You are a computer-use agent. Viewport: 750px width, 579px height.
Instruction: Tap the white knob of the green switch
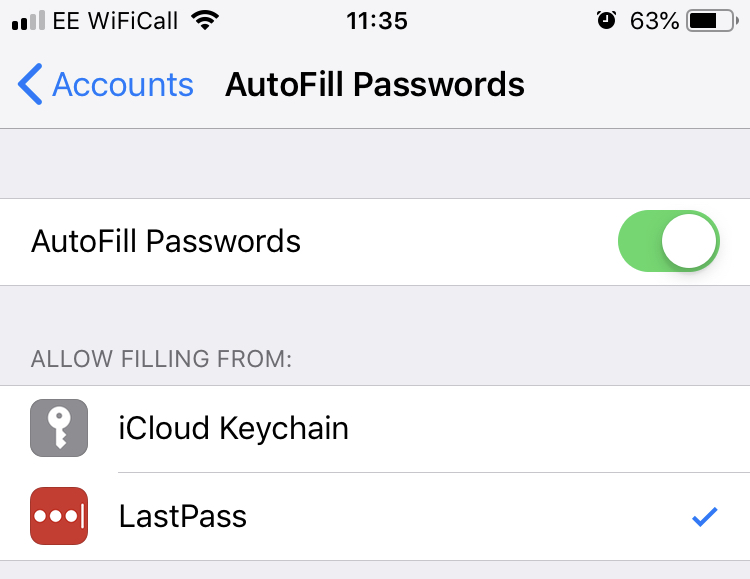coord(689,241)
